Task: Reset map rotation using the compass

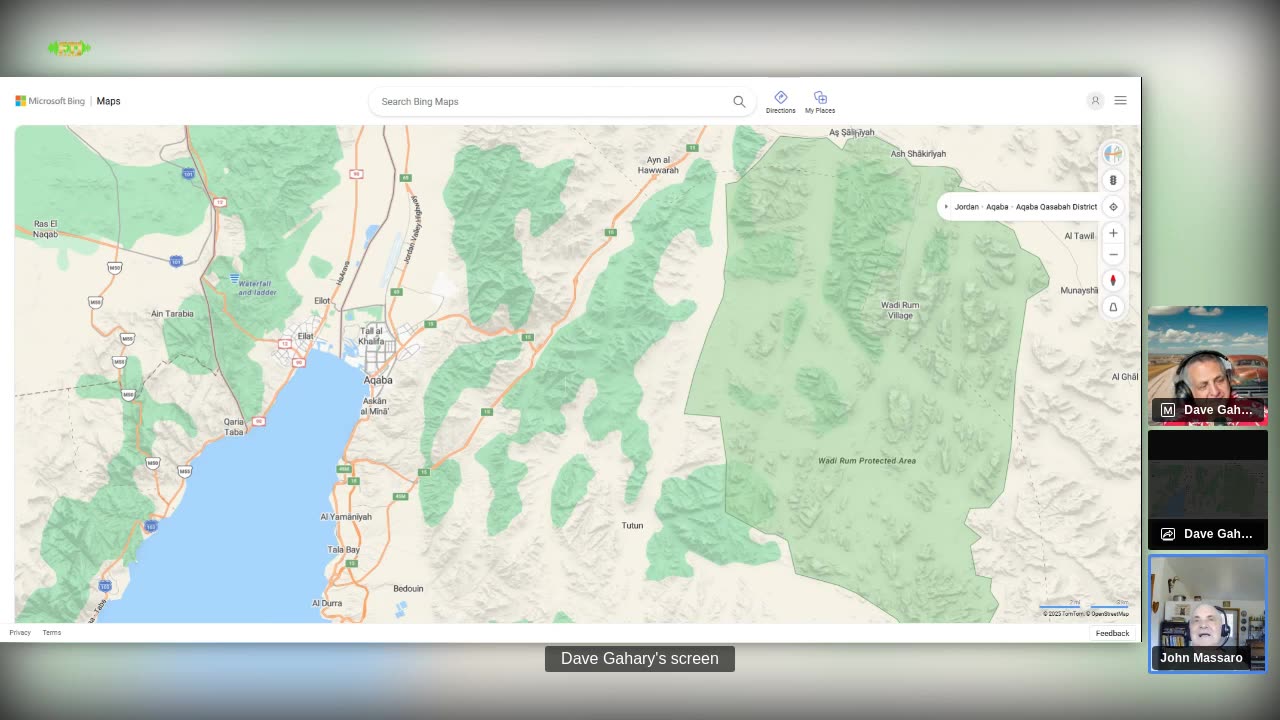Action: pyautogui.click(x=1113, y=281)
